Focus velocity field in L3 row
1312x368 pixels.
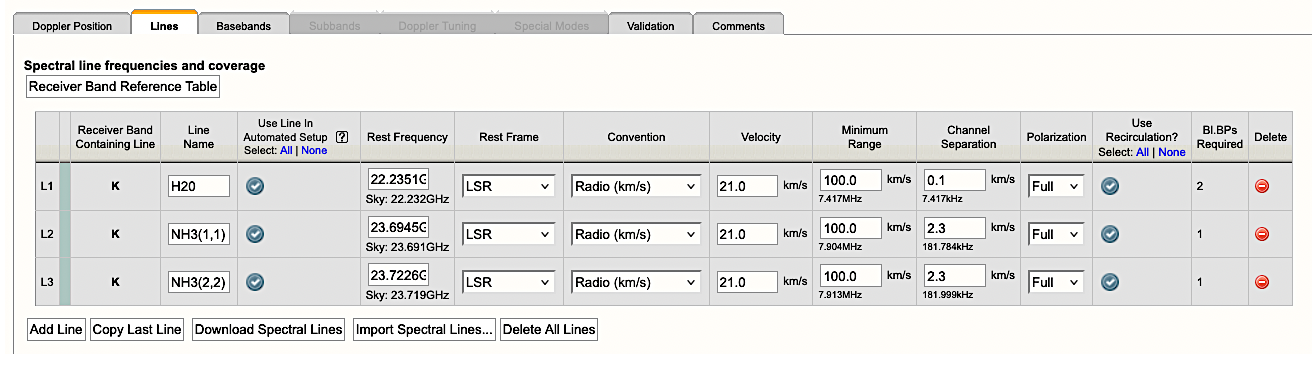click(x=747, y=282)
